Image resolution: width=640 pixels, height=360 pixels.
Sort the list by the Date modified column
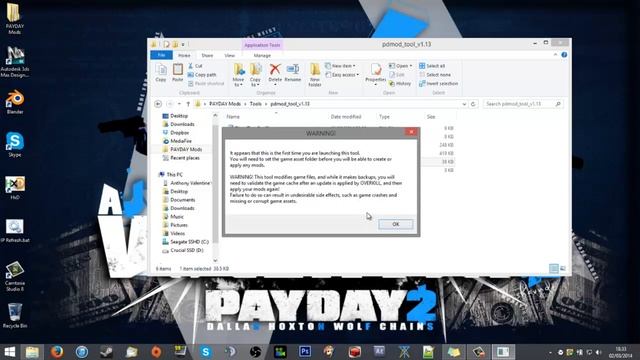tap(346, 117)
